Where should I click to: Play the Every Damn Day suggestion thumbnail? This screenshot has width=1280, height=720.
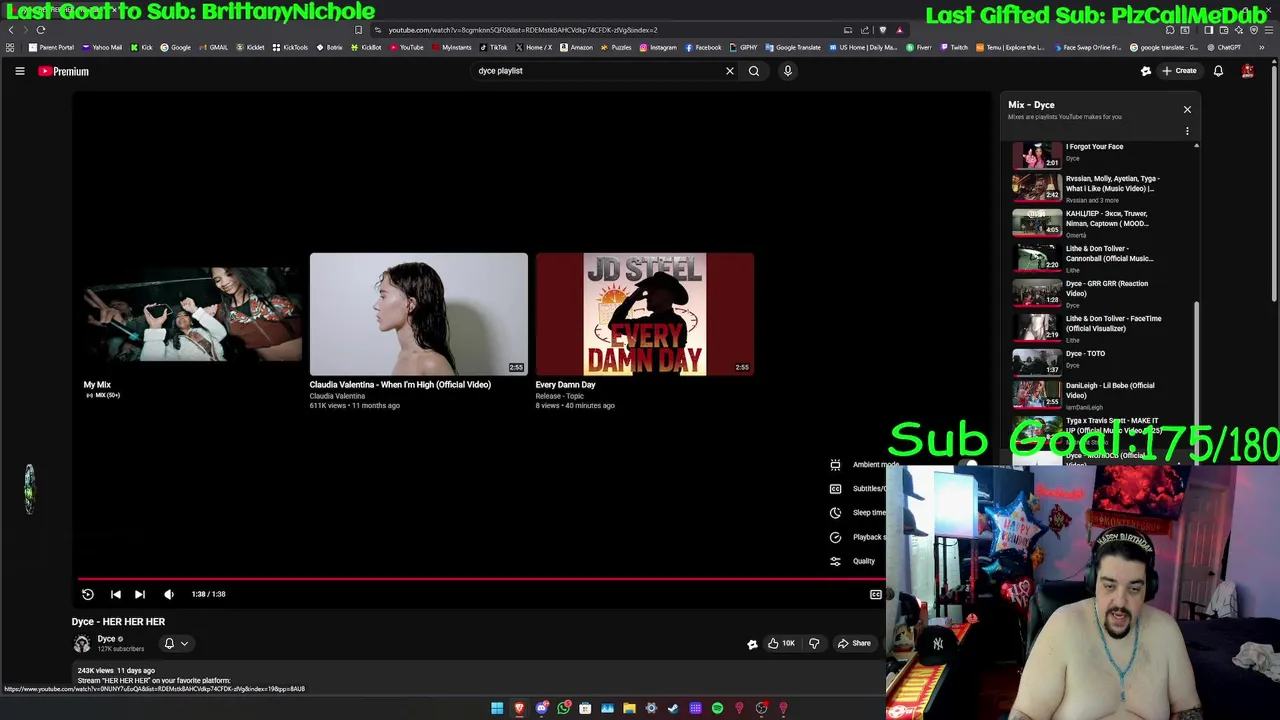pos(644,314)
